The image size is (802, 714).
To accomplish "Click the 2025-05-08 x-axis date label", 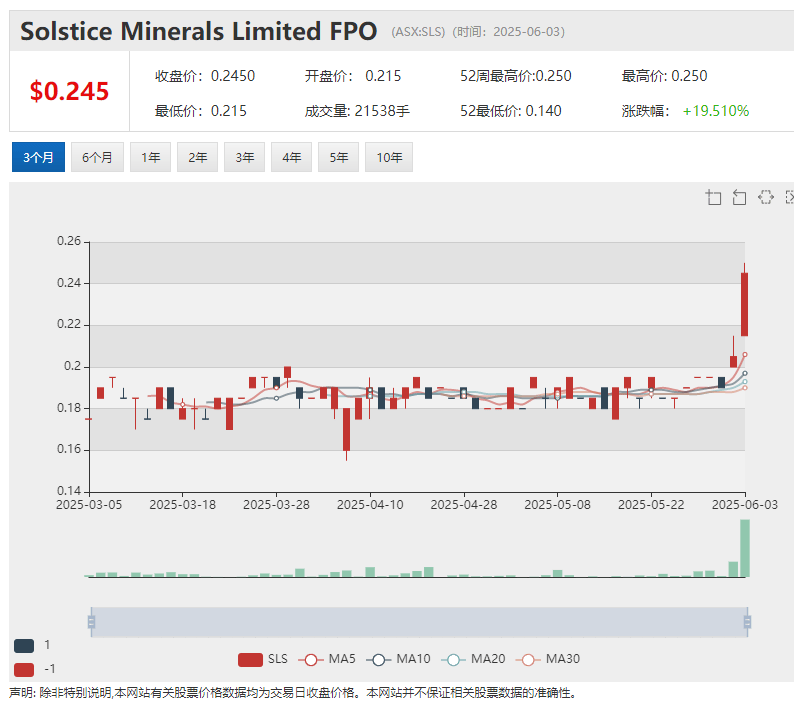I will tap(558, 505).
